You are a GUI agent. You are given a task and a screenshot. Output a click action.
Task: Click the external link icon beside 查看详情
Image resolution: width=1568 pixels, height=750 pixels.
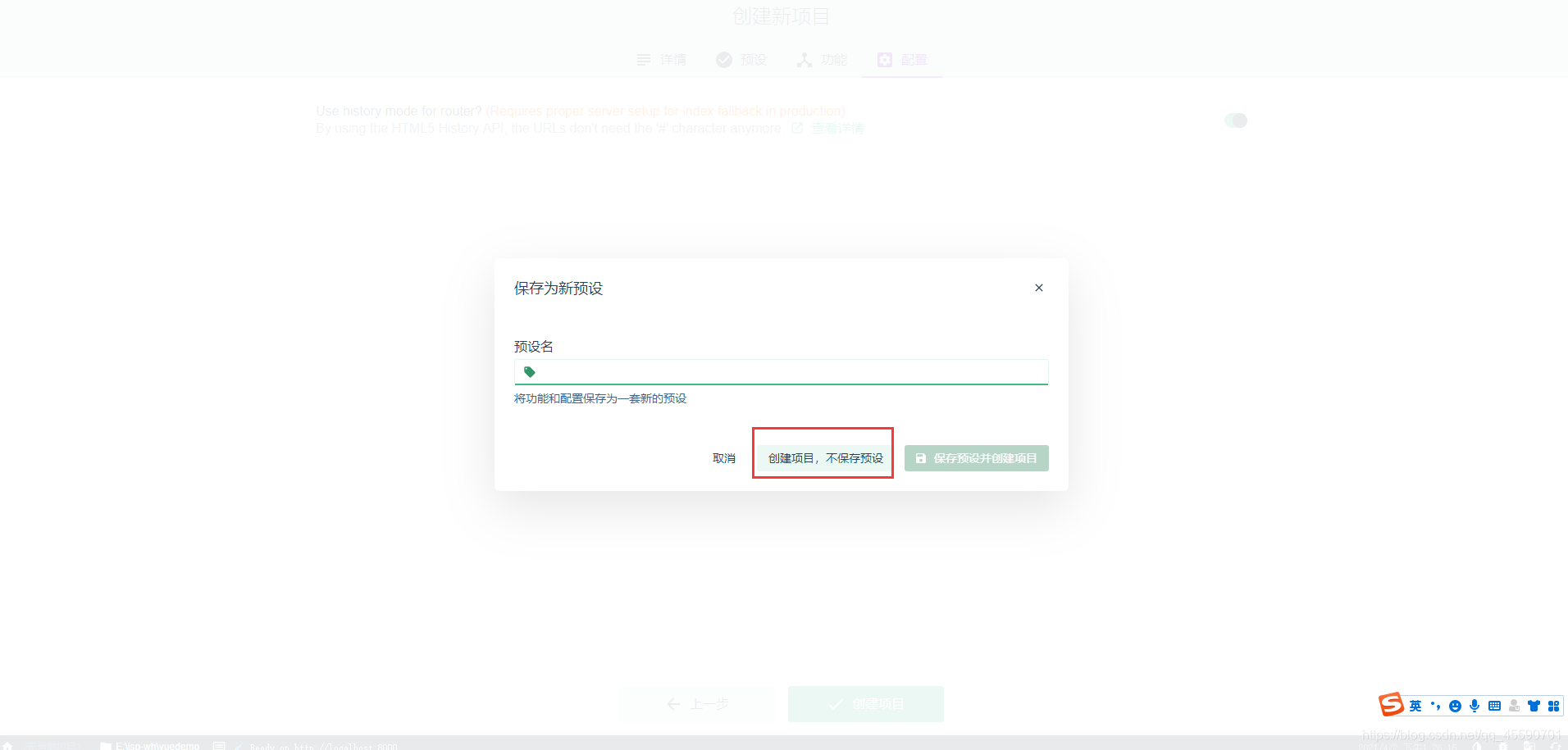coord(797,129)
